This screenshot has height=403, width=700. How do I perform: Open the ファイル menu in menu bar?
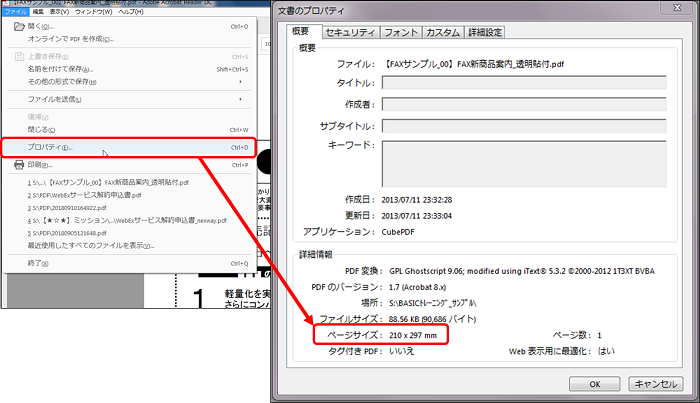click(15, 12)
